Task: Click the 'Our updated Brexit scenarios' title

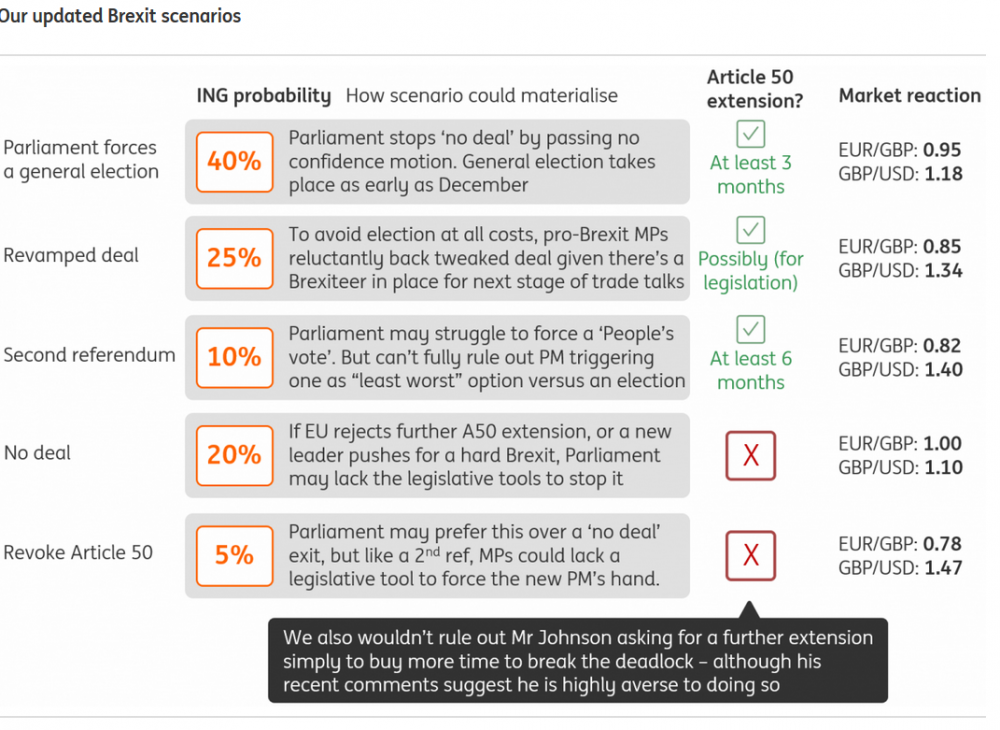Action: 120,17
